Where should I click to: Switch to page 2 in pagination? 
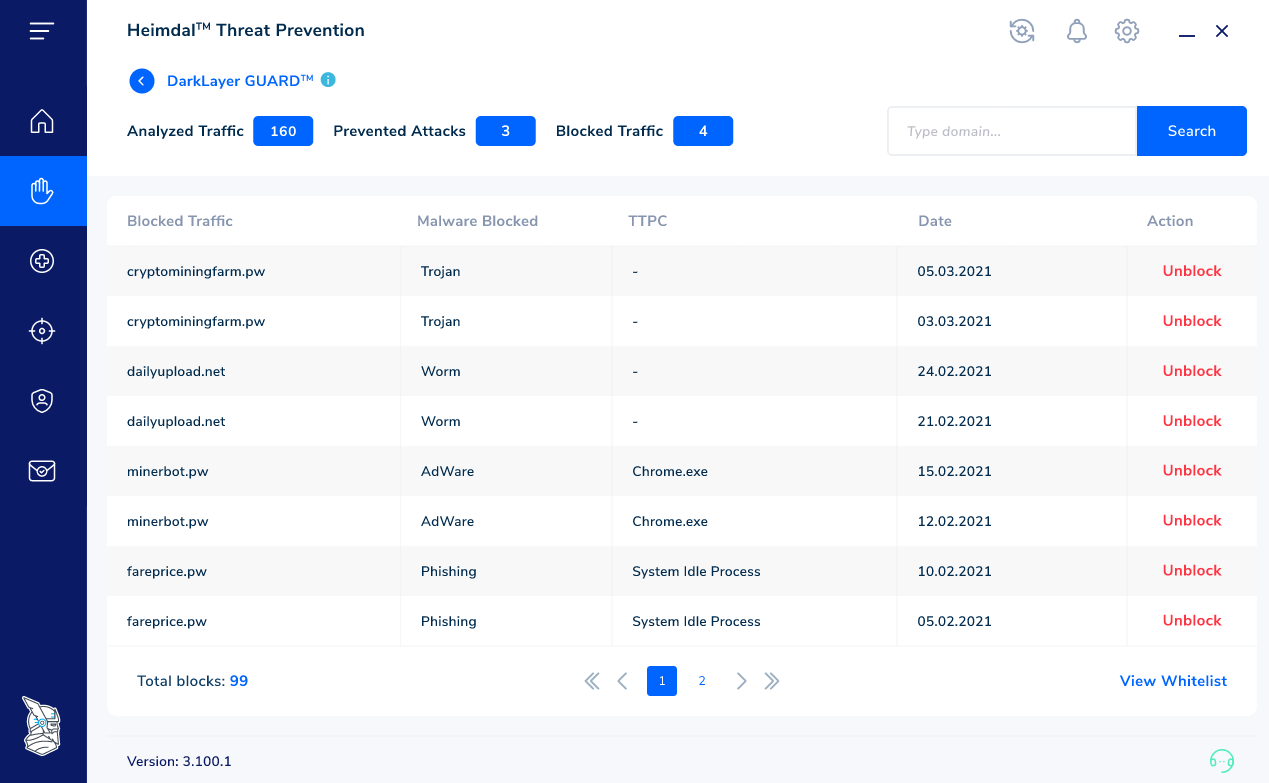click(x=702, y=681)
